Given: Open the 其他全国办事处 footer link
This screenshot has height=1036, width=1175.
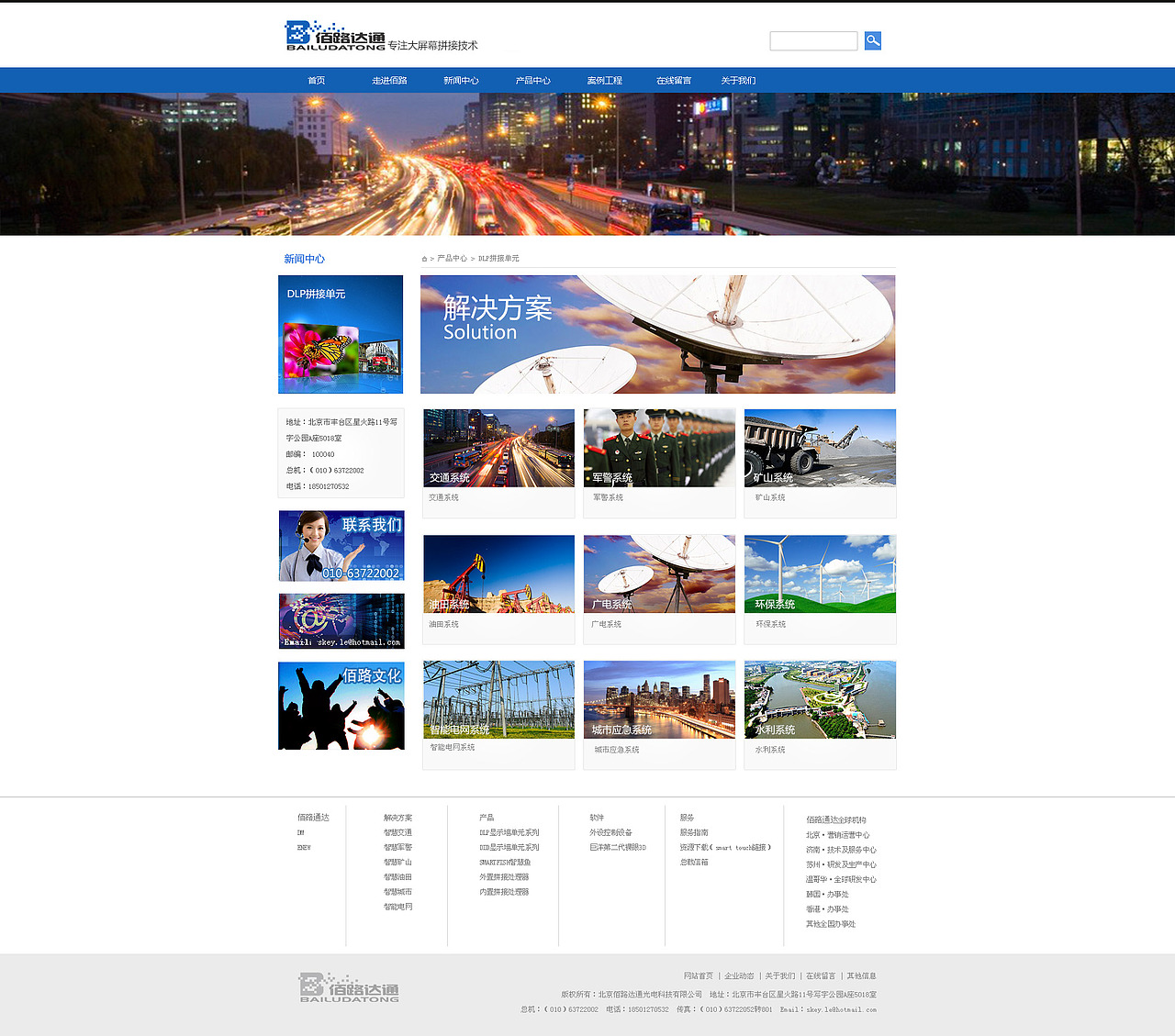Looking at the screenshot, I should (x=831, y=924).
